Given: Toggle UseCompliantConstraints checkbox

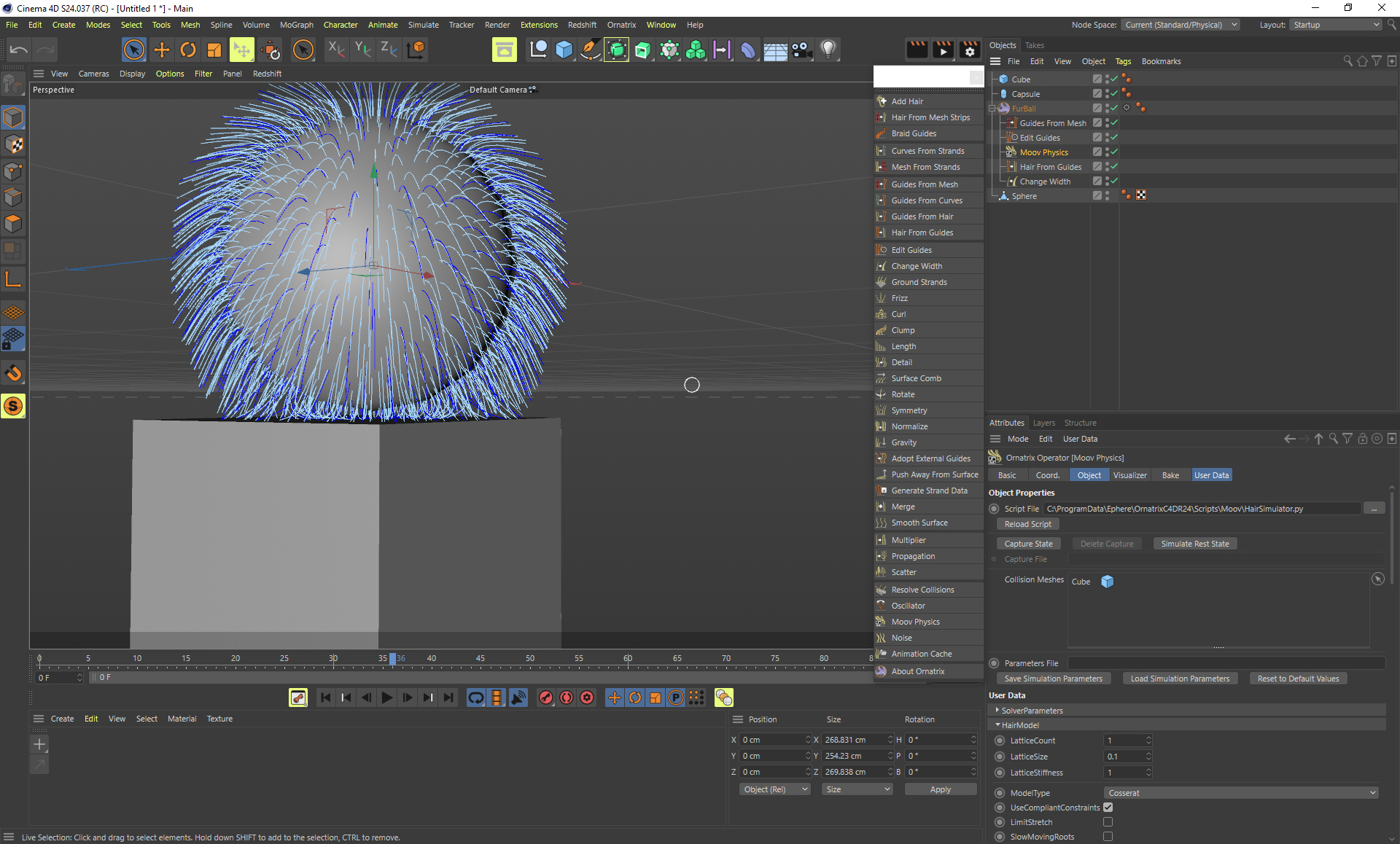Looking at the screenshot, I should click(1108, 807).
